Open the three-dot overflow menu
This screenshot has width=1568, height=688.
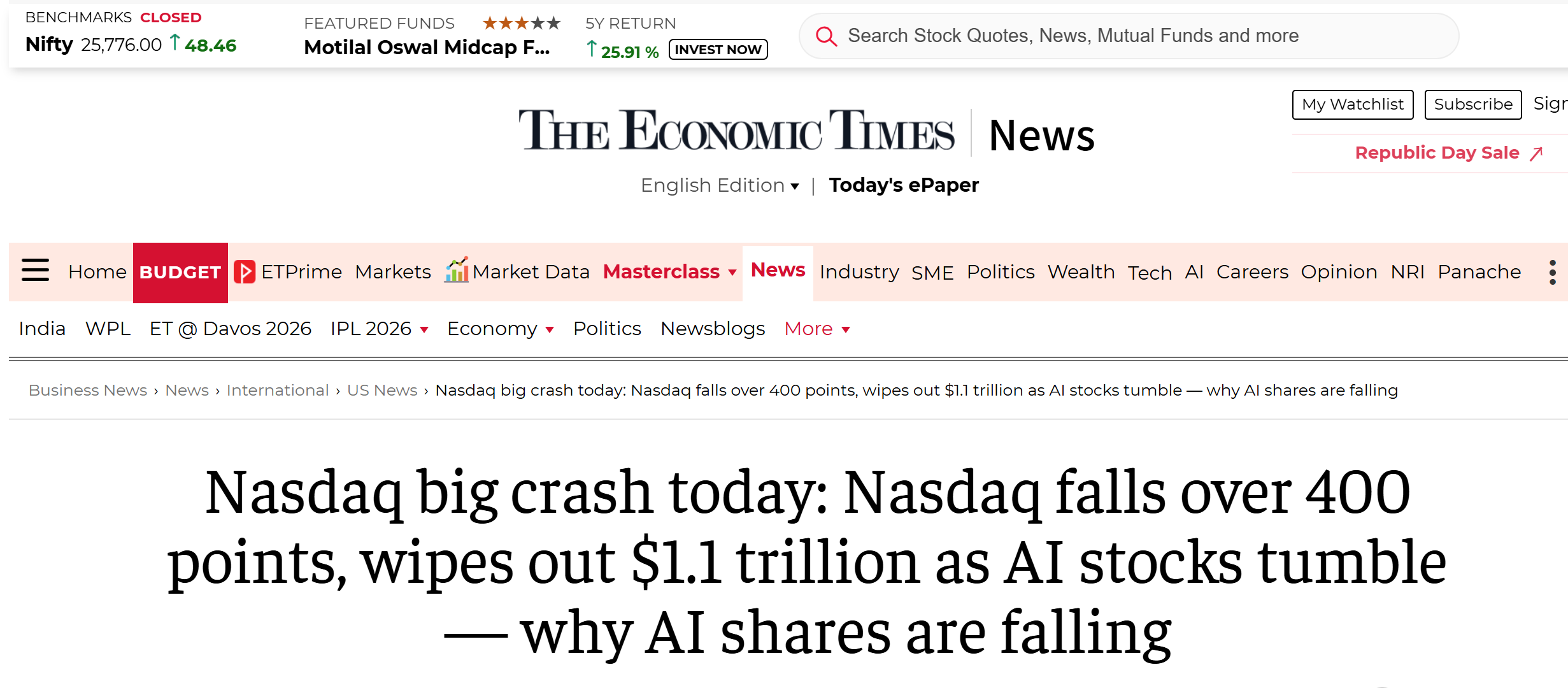point(1553,272)
